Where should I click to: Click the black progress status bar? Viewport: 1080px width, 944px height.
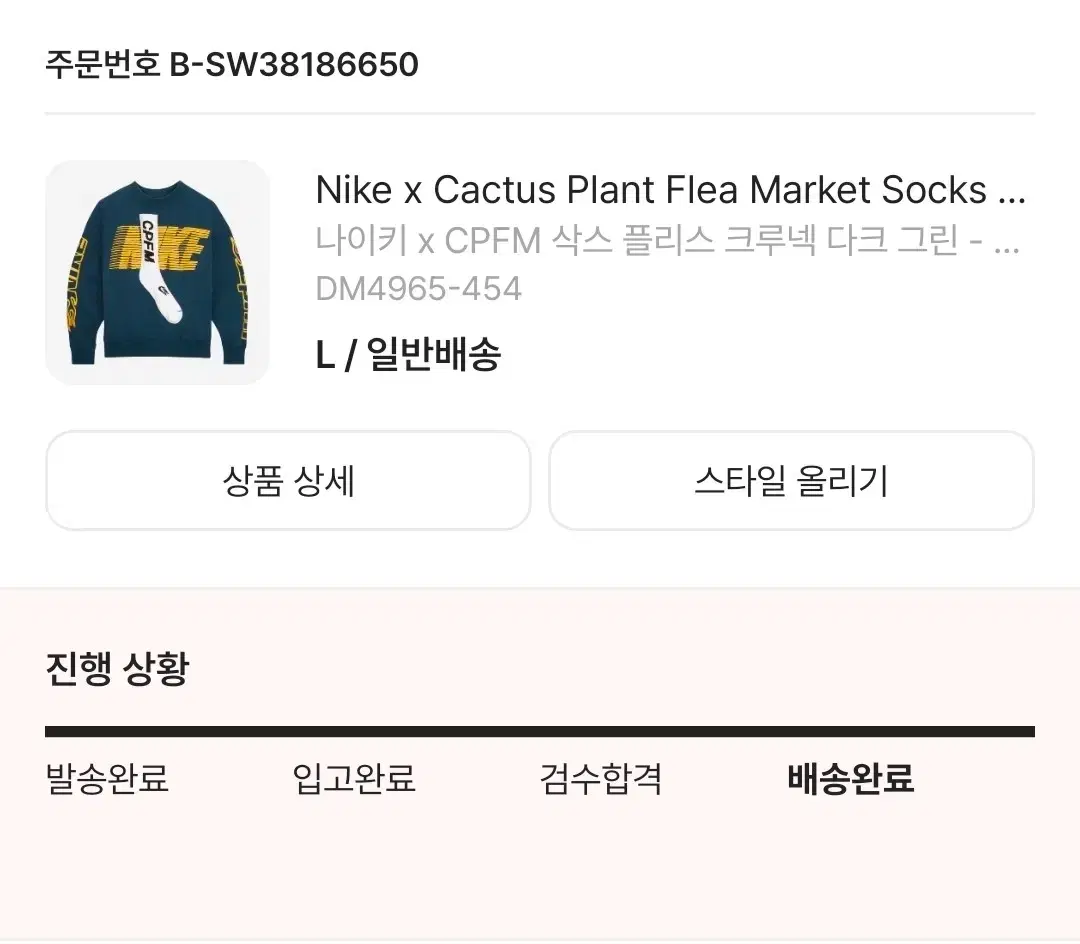tap(540, 732)
